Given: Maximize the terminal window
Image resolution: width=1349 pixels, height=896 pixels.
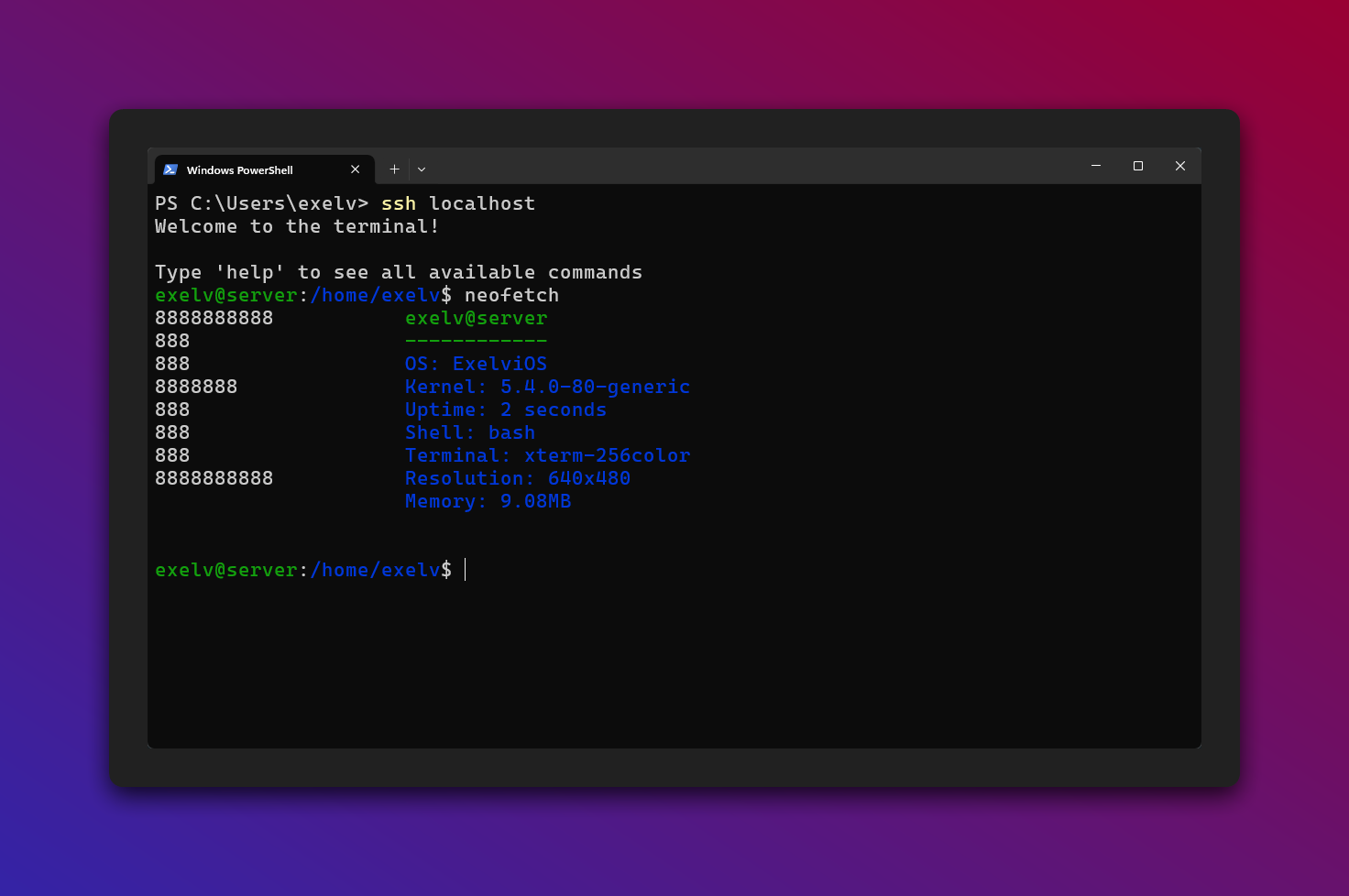Looking at the screenshot, I should 1138,166.
